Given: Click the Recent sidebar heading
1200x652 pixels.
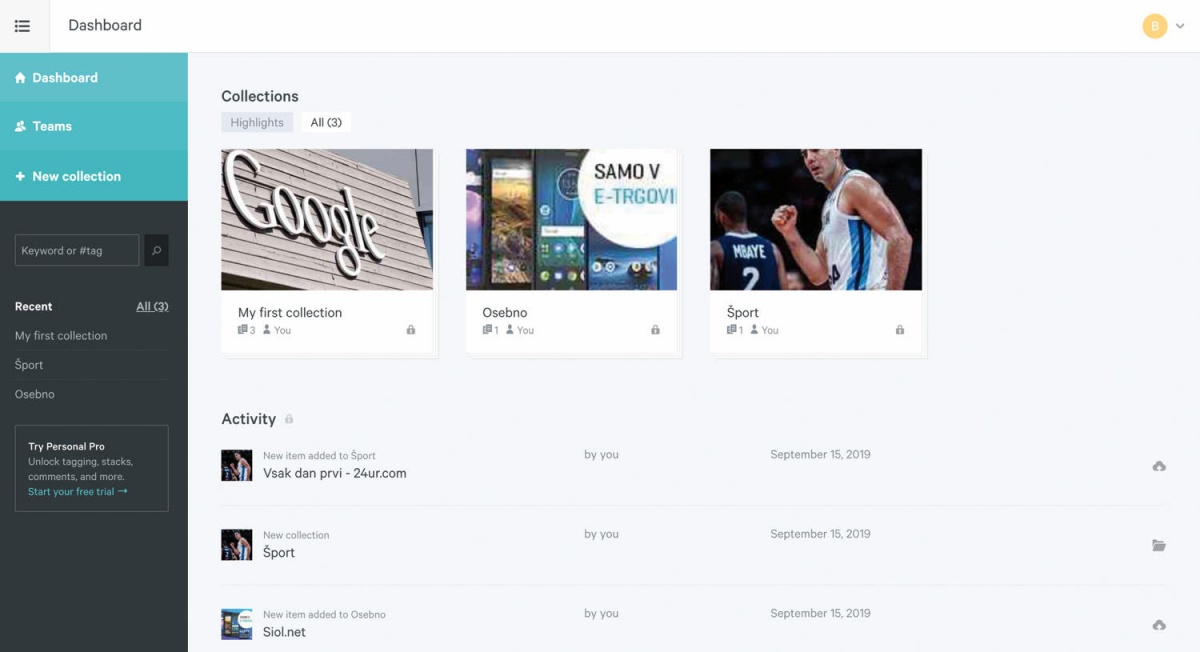Looking at the screenshot, I should pyautogui.click(x=34, y=306).
